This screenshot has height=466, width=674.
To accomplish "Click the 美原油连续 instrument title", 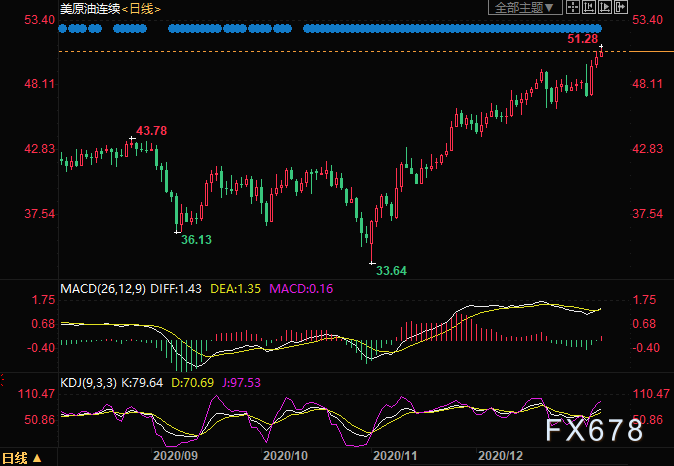I will click(x=90, y=8).
